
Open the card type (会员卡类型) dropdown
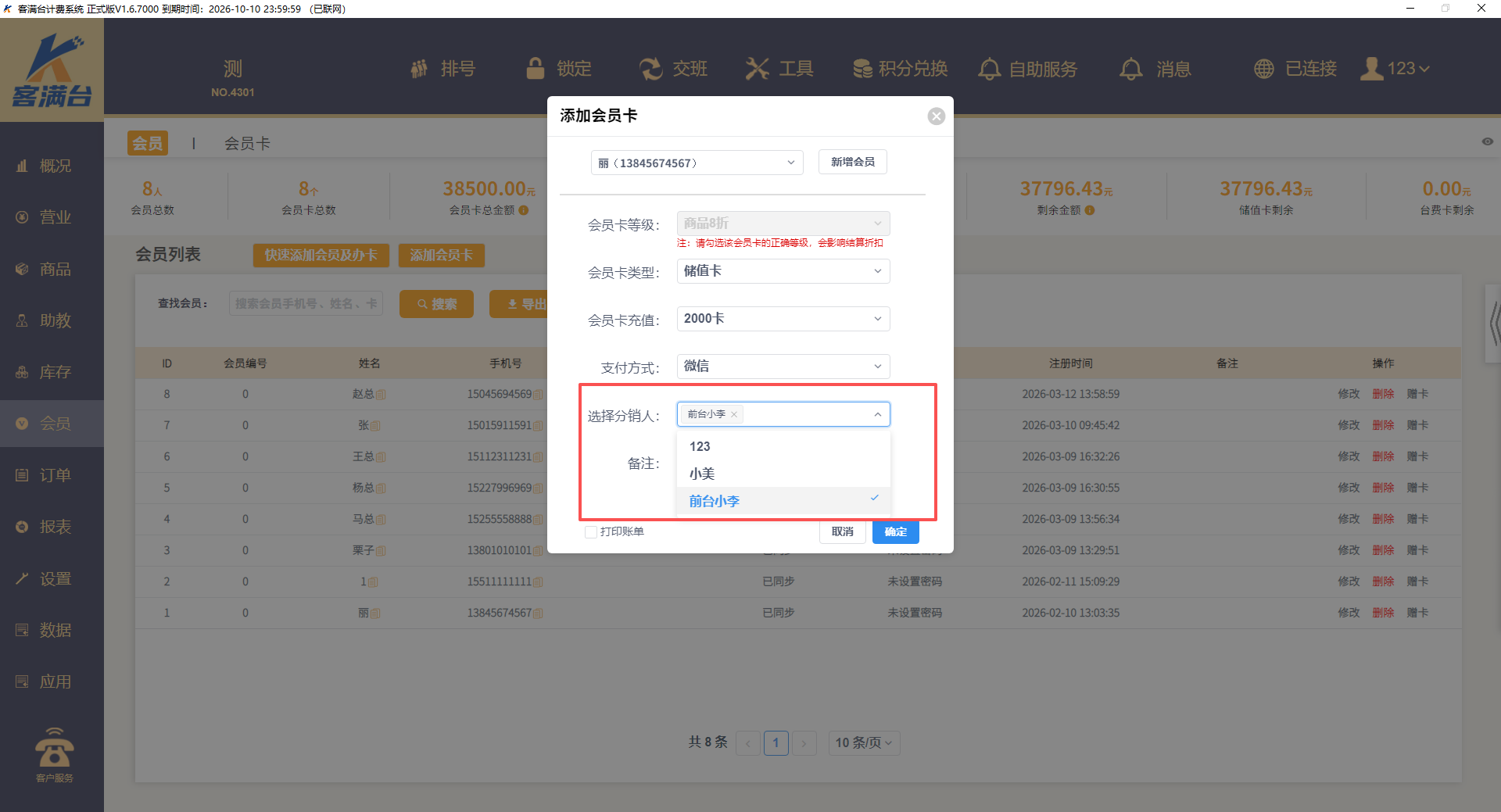(x=783, y=271)
